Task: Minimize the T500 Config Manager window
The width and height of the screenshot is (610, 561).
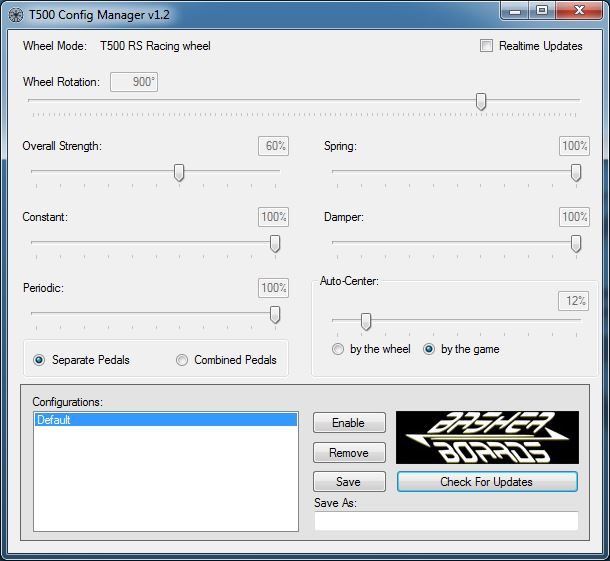Action: [515, 11]
